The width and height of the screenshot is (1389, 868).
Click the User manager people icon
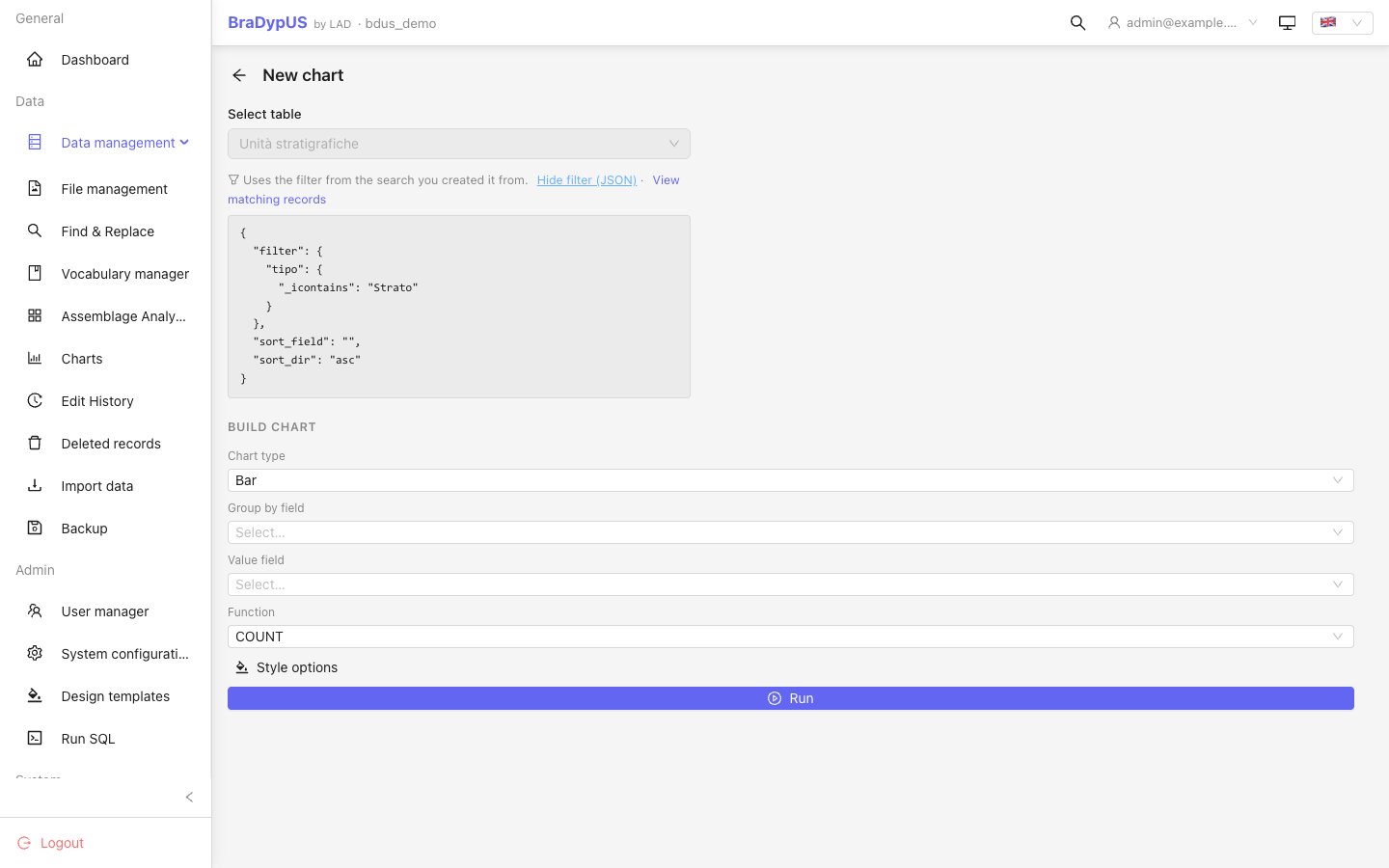point(35,611)
